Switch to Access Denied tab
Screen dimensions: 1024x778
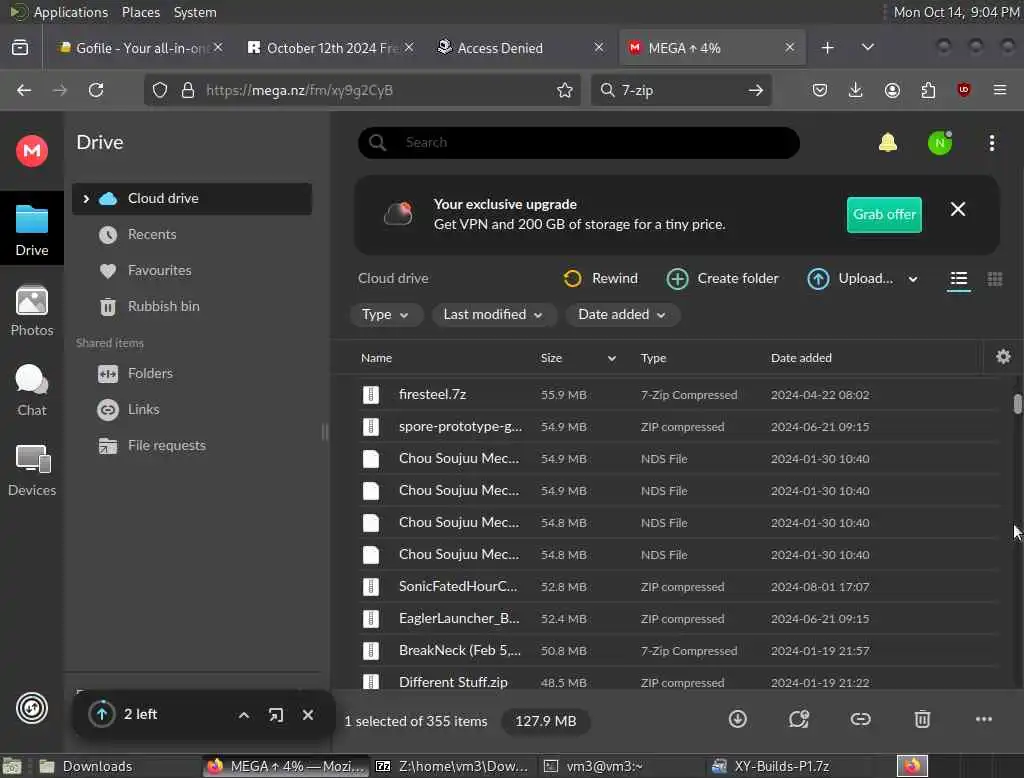click(520, 48)
